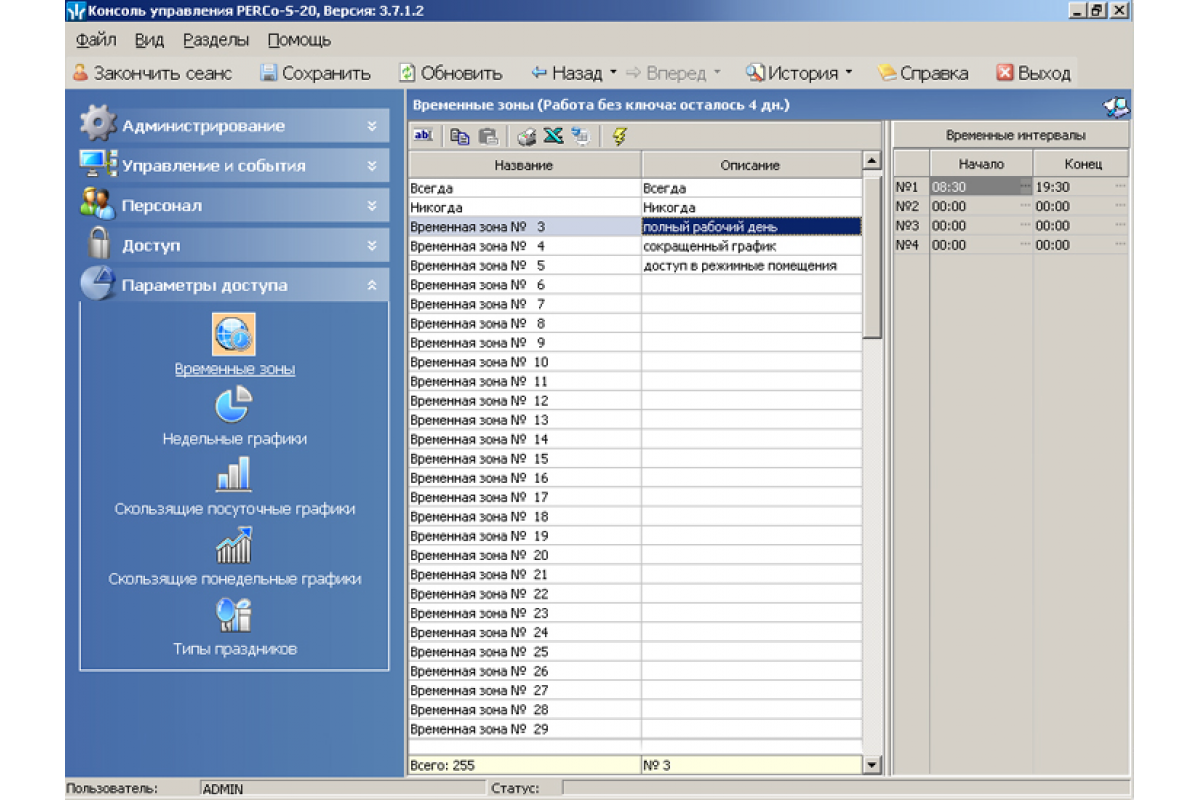The width and height of the screenshot is (1200, 800).
Task: Click the Параметры доступа section icon
Action: [x=98, y=283]
